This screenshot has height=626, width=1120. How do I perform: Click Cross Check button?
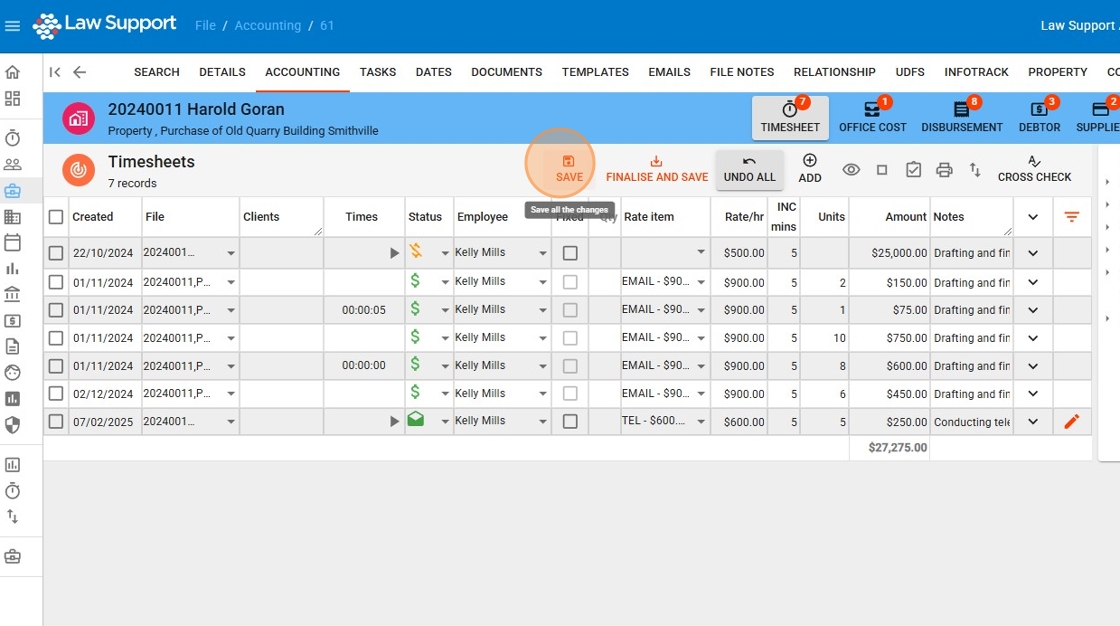point(1034,169)
